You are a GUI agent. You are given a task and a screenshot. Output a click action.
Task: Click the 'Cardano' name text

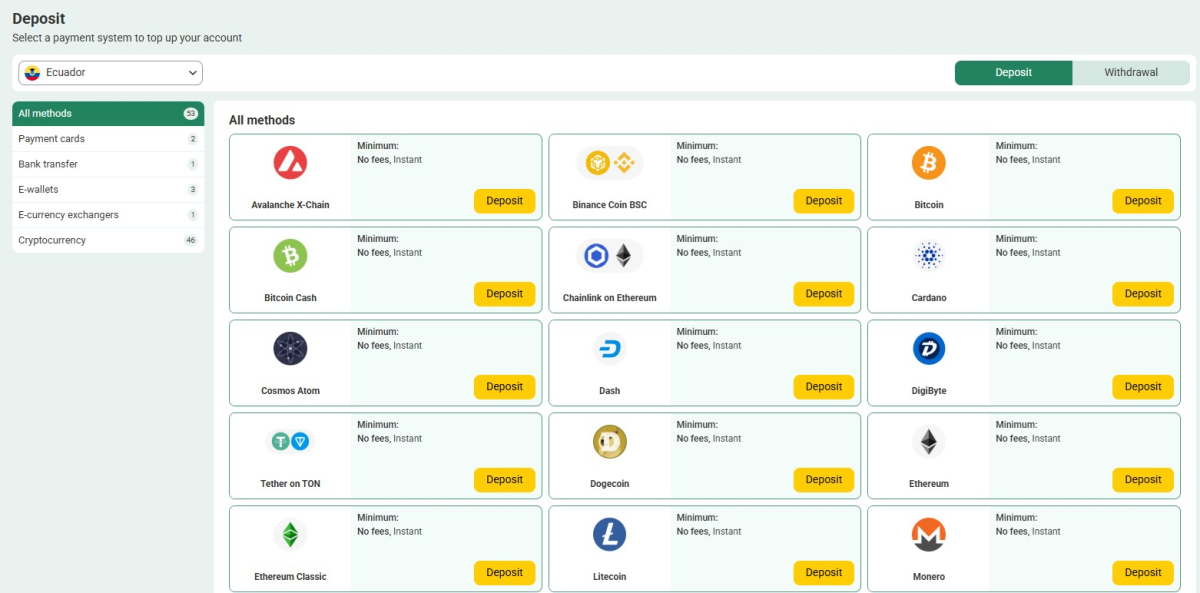tap(929, 298)
